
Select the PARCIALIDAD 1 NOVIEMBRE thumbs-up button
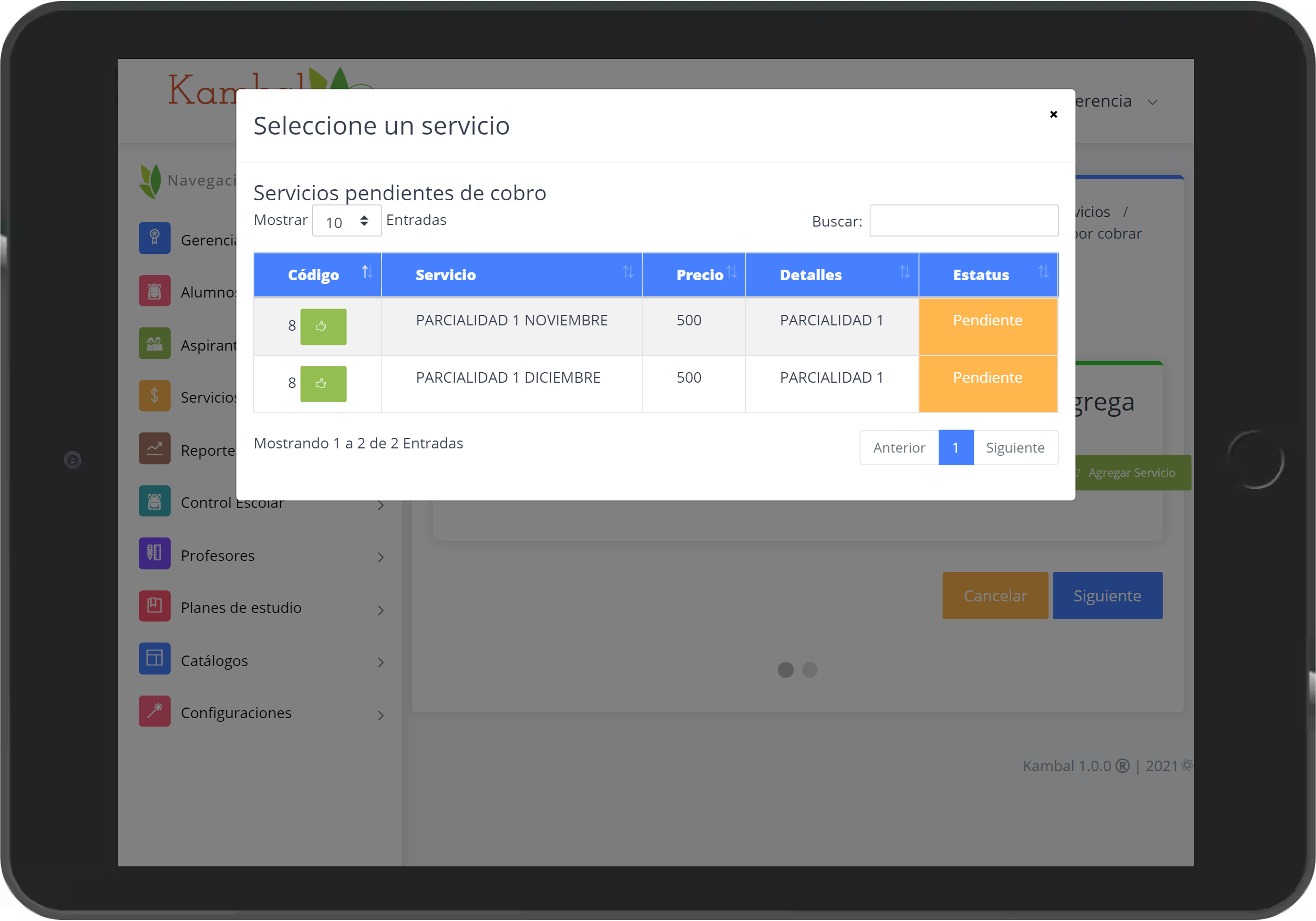323,326
